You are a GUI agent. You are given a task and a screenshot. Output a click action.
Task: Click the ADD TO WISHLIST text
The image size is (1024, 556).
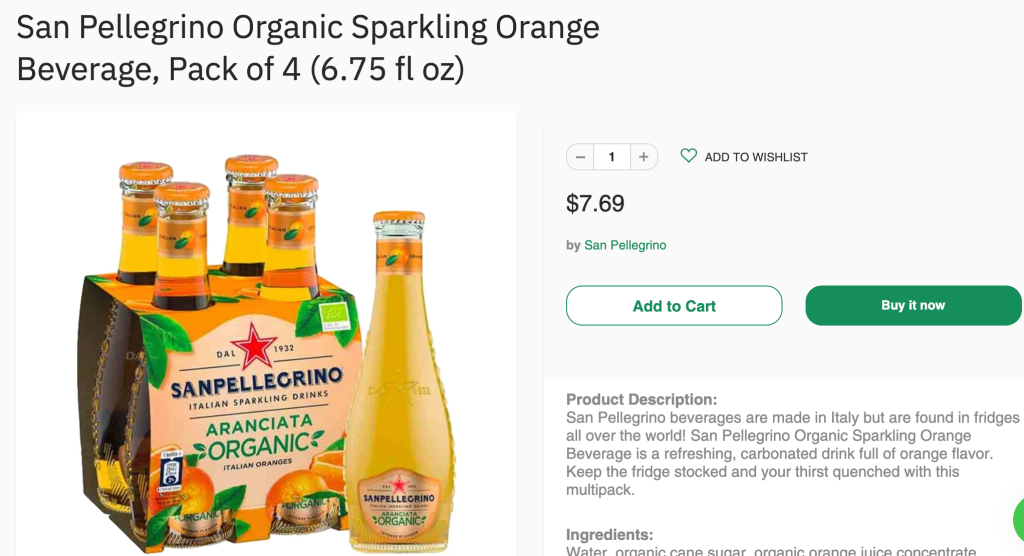[x=756, y=157]
